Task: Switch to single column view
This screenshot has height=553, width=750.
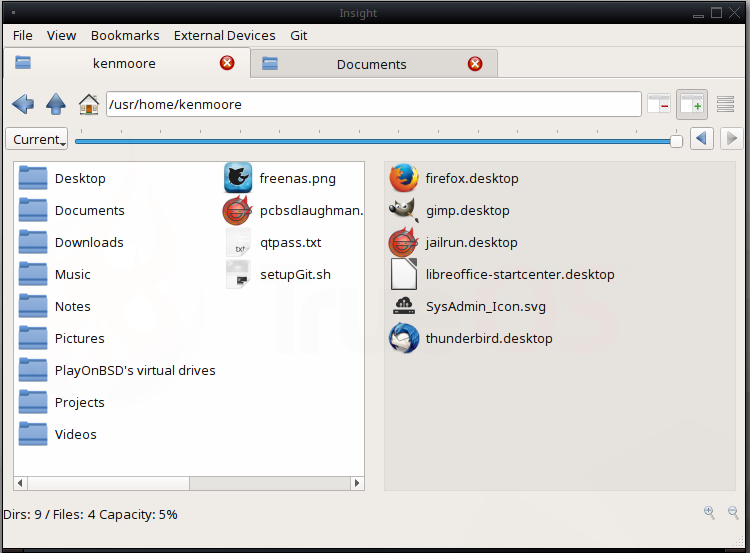Action: 658,104
